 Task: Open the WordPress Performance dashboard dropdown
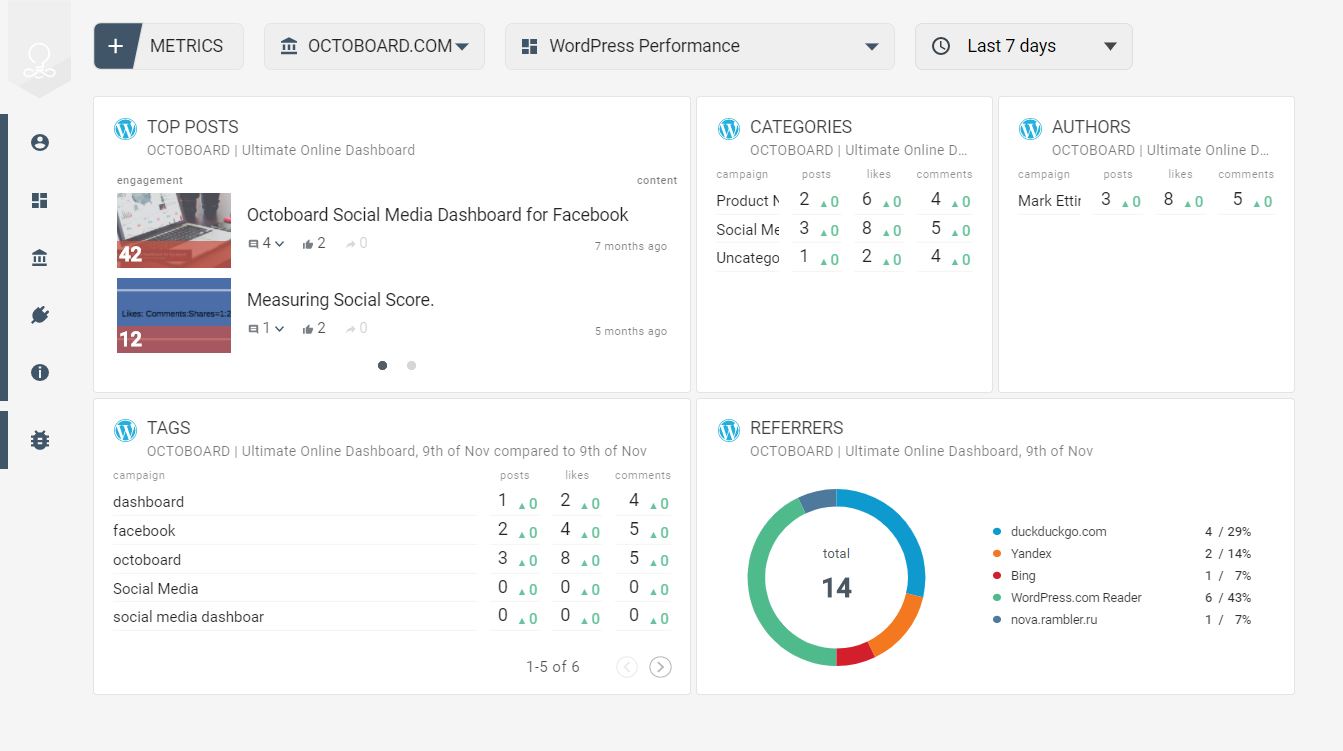(700, 47)
